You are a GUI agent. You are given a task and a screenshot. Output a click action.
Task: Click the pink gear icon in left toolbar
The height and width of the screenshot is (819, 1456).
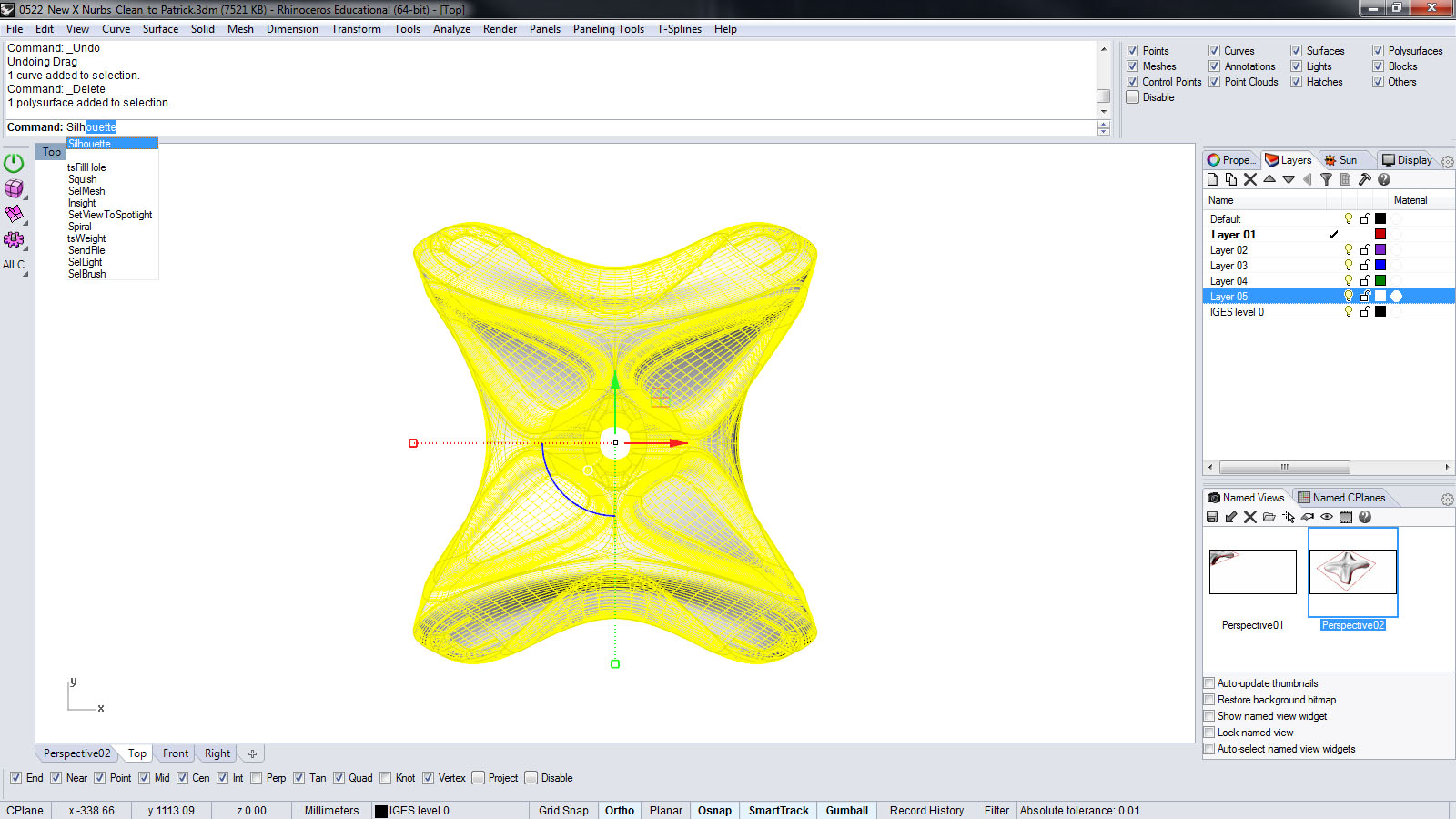coord(14,239)
